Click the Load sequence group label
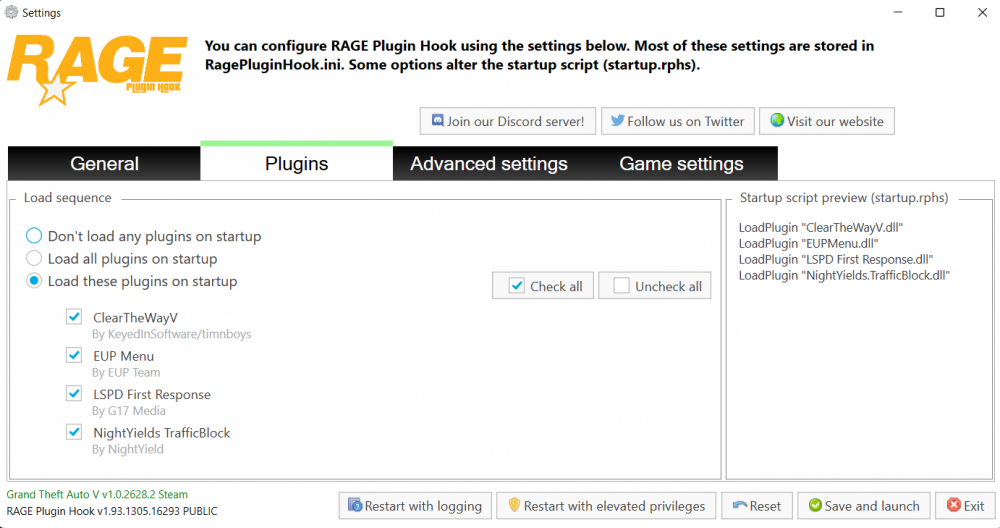This screenshot has height=528, width=1000. 68,198
